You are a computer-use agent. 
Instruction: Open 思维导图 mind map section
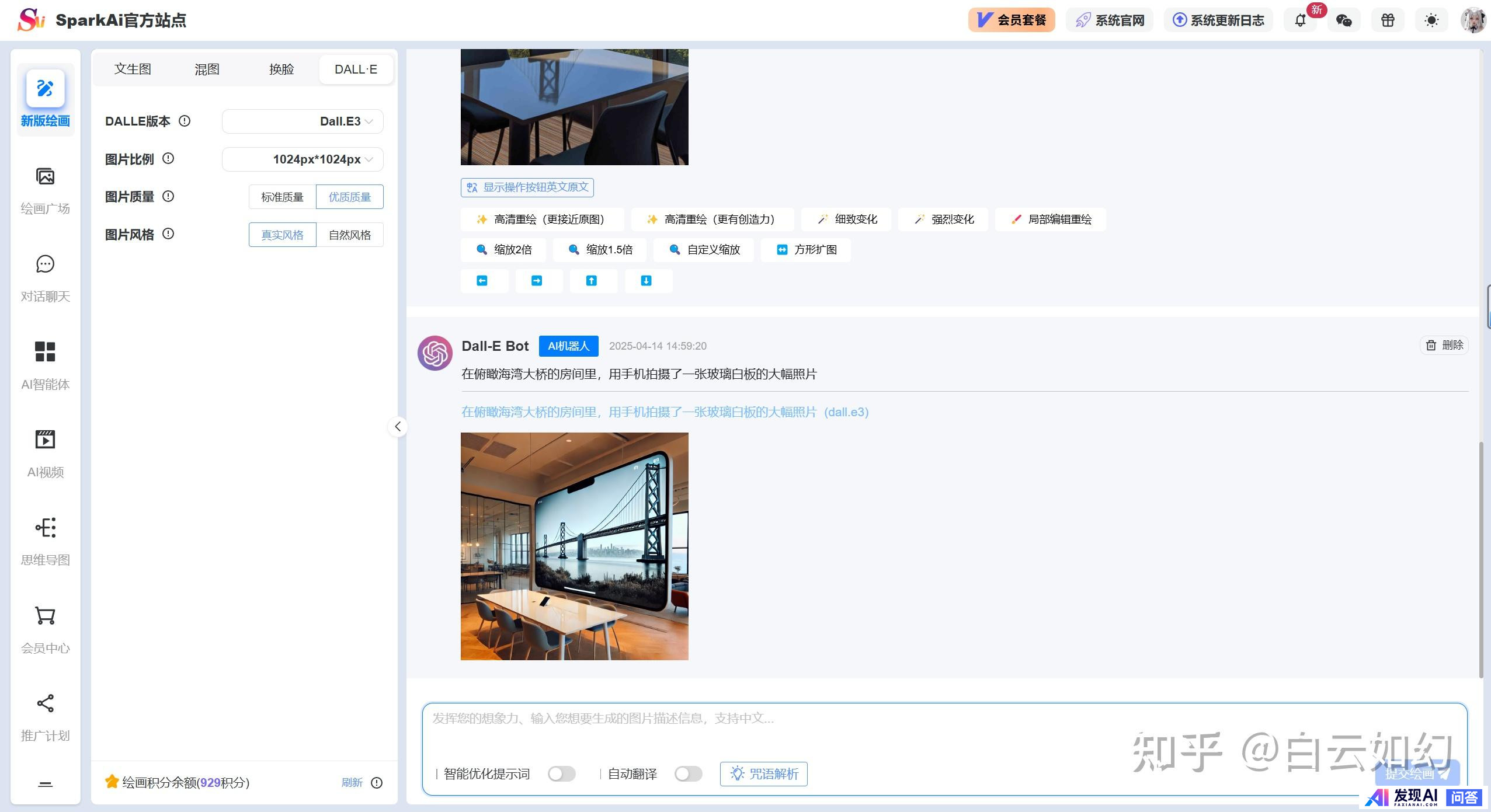[46, 541]
